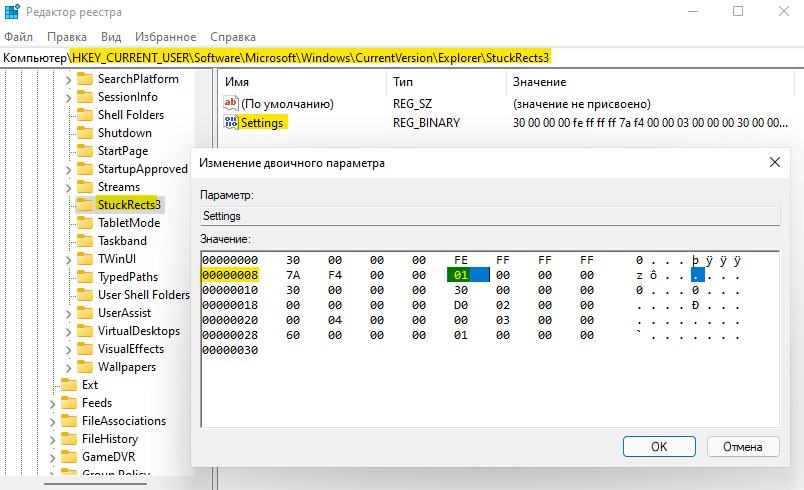
Task: Click the SessionInfo folder icon
Action: point(85,97)
